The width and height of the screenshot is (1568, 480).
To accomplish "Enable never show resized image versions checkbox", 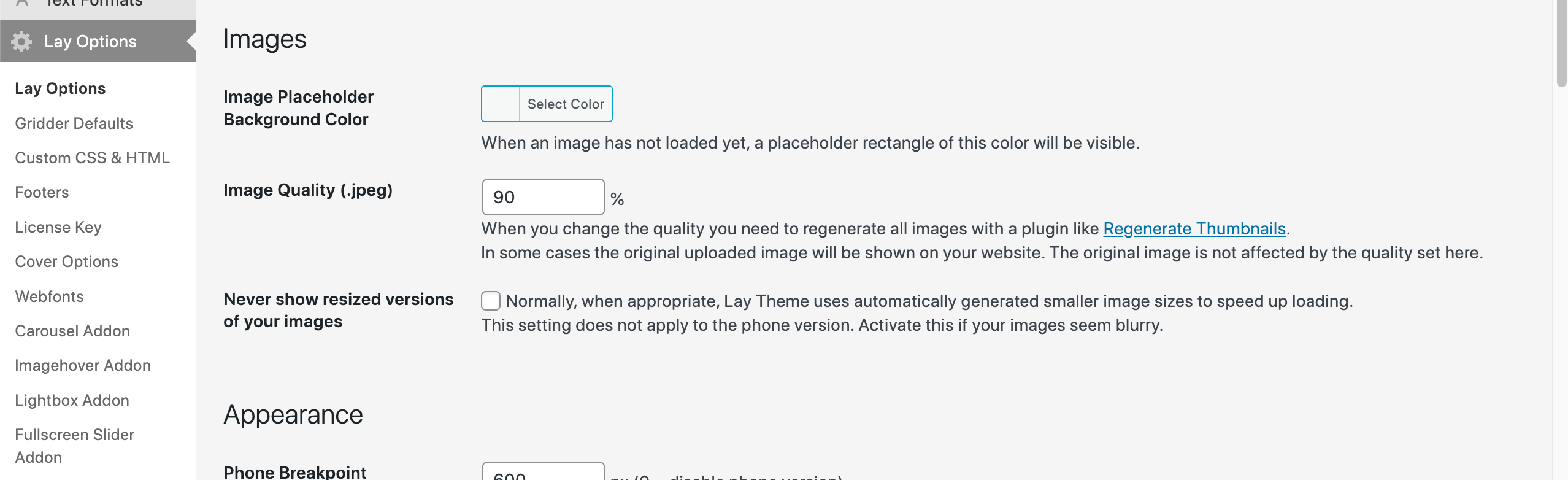I will coord(491,301).
